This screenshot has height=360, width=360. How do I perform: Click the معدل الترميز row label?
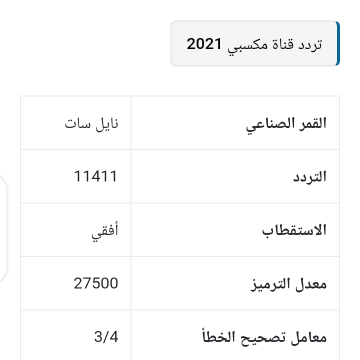[289, 284]
